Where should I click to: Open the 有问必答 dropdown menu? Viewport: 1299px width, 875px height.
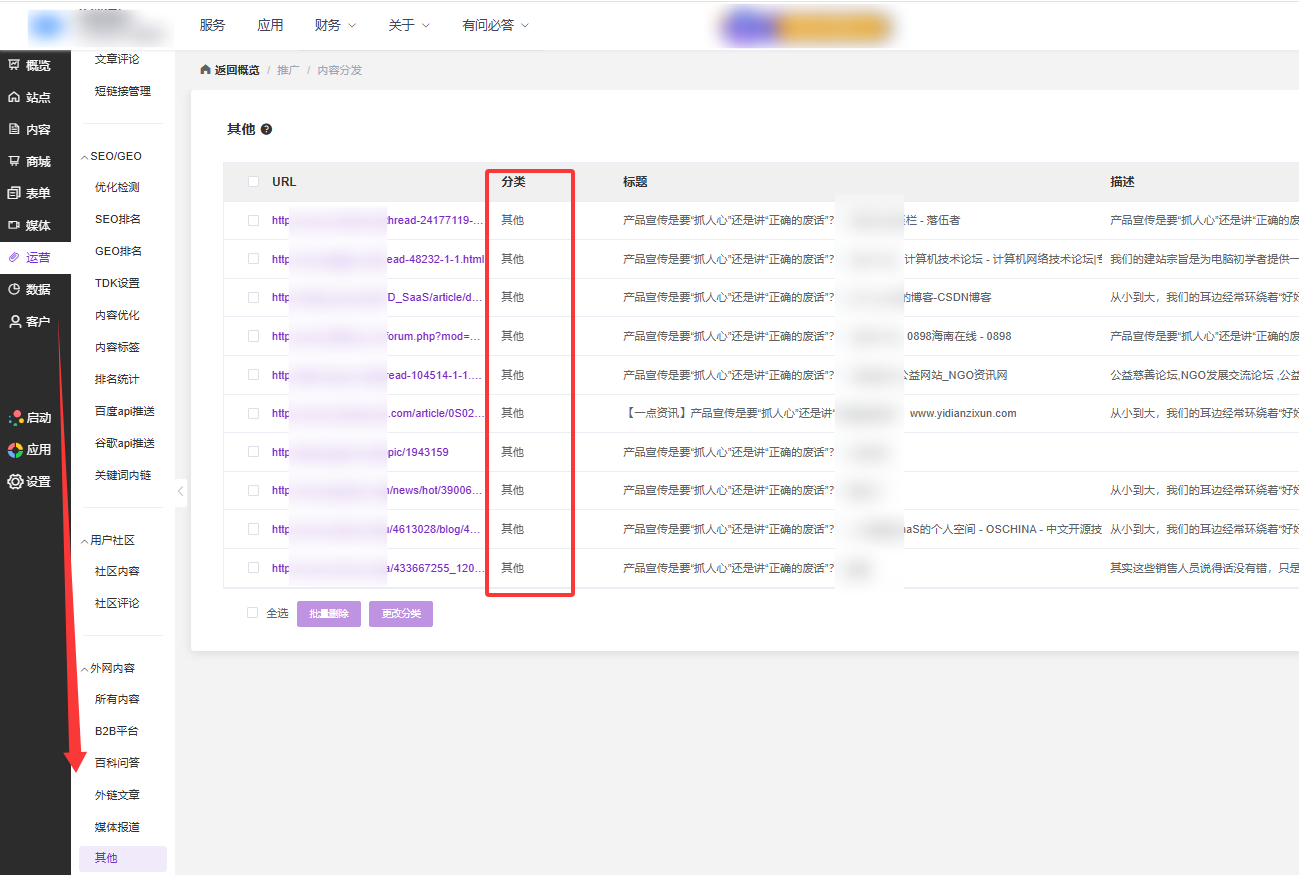[495, 25]
